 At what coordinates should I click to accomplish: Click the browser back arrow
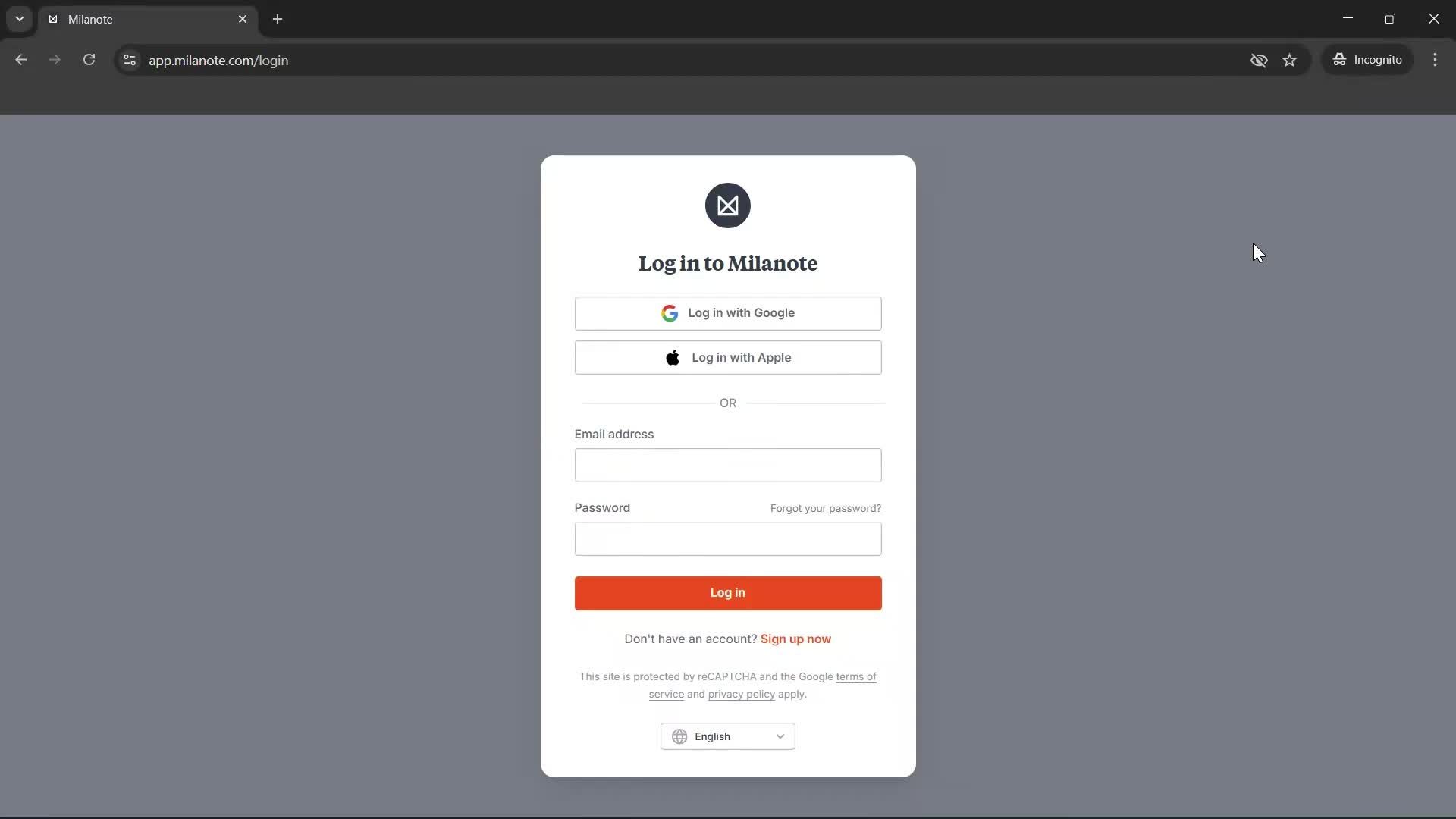pyautogui.click(x=21, y=60)
